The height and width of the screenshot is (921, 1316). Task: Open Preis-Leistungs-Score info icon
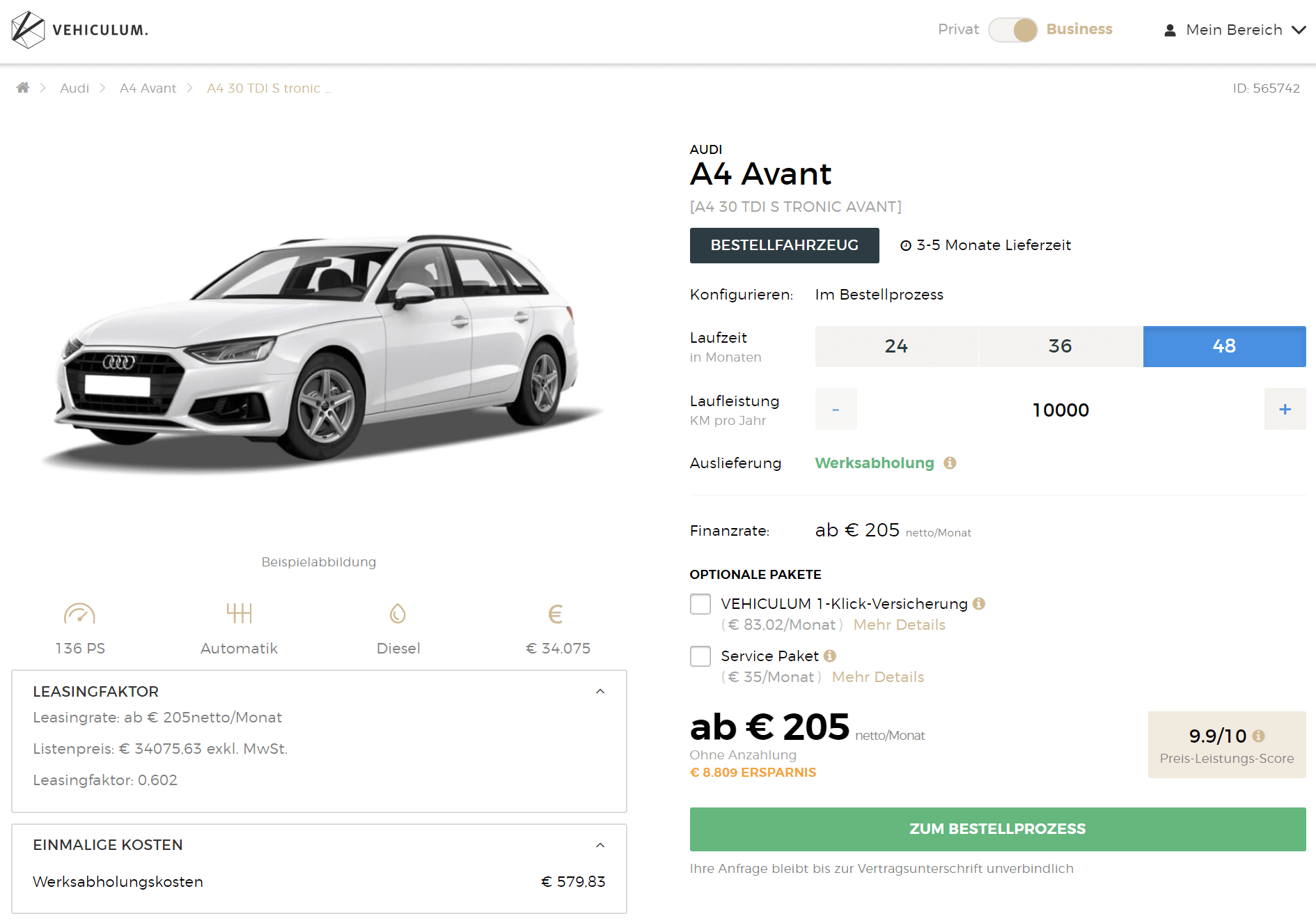[1258, 736]
